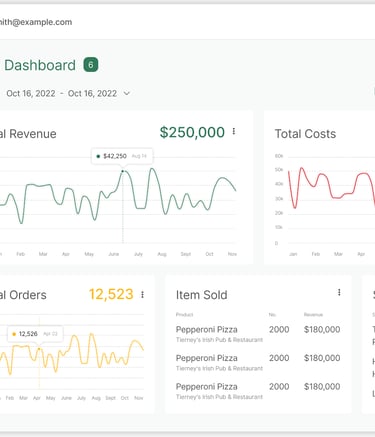
Task: Open the second Pepperoni Pizza row
Action: pos(258,363)
